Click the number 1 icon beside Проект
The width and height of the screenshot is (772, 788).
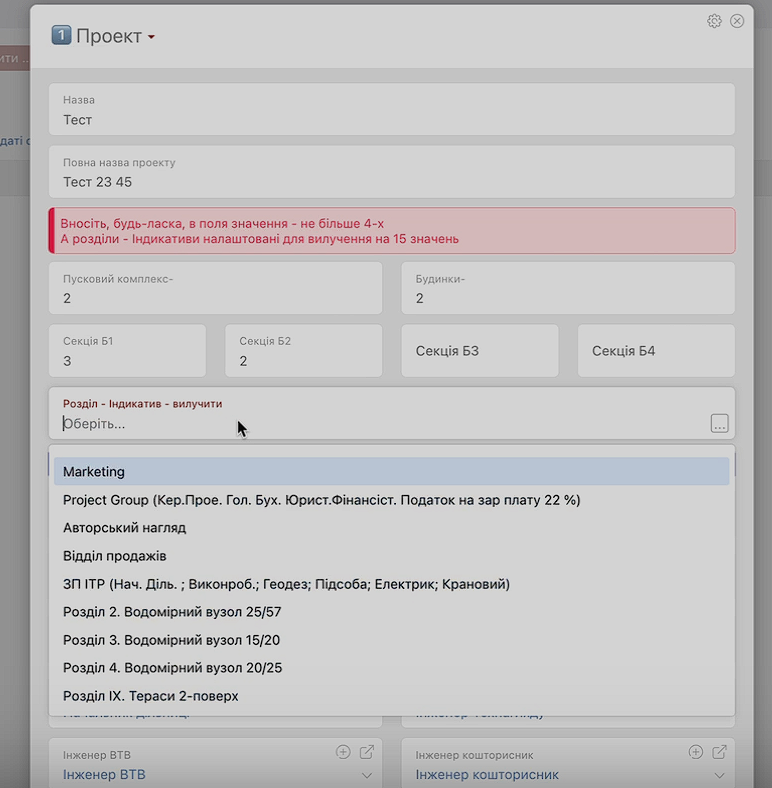tap(62, 36)
